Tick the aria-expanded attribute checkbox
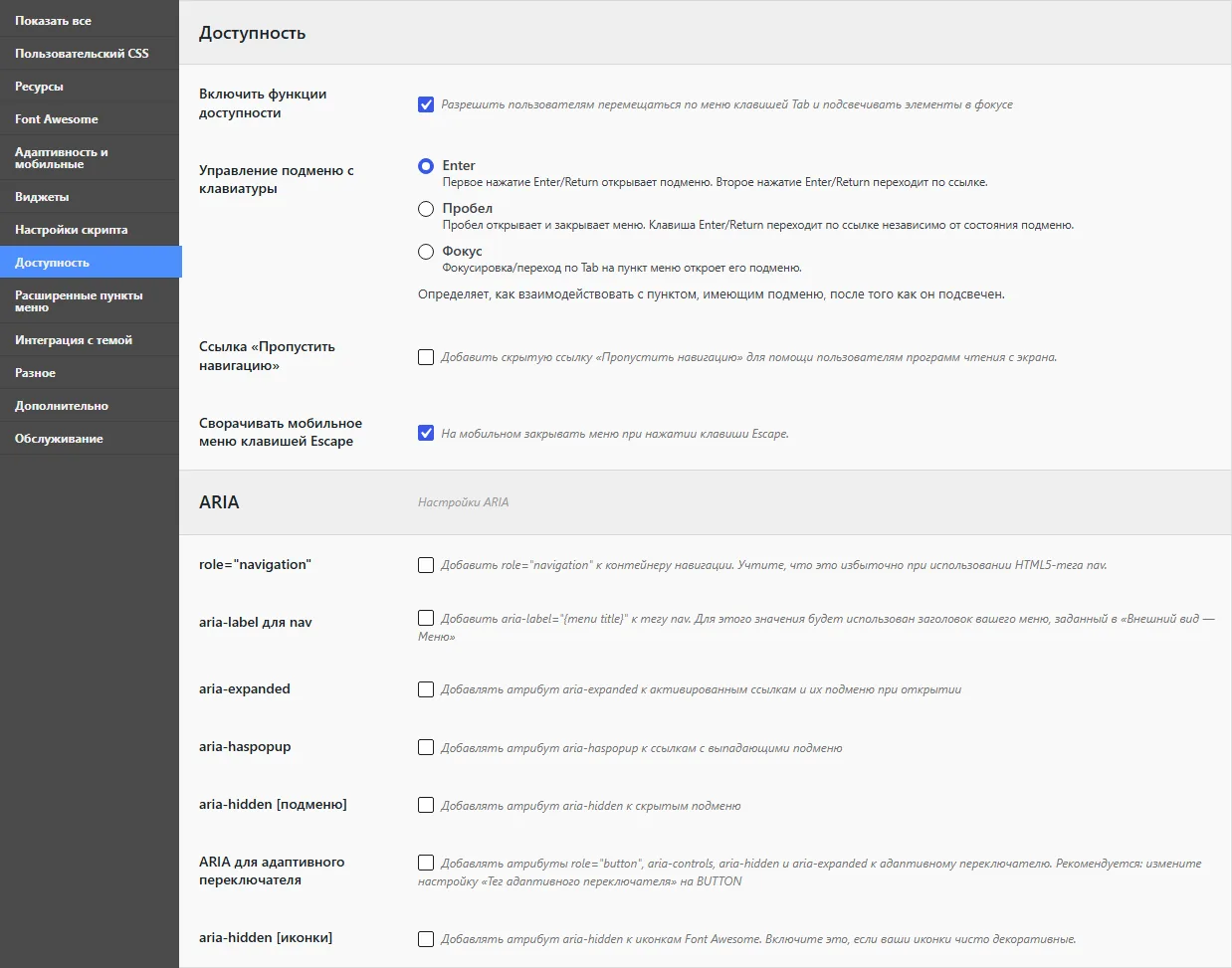The image size is (1232, 968). coord(426,689)
